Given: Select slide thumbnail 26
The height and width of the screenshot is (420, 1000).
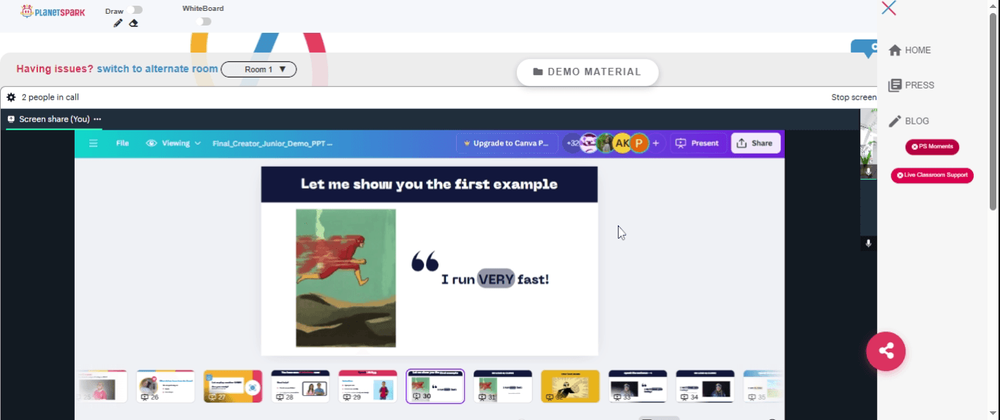Looking at the screenshot, I should click(x=165, y=386).
